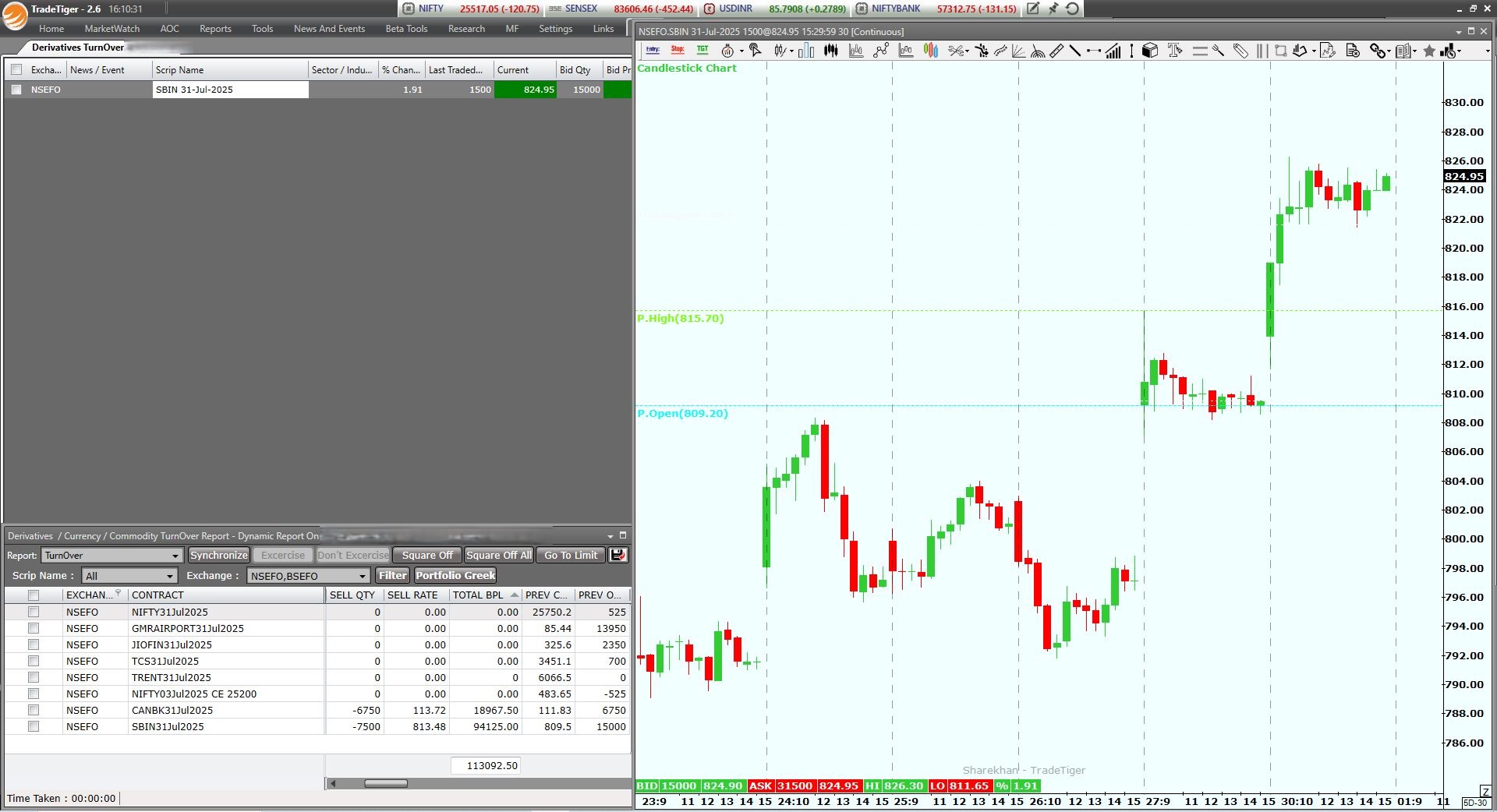Click the Stop loss marker tool
This screenshot has width=1497, height=812.
pyautogui.click(x=678, y=51)
